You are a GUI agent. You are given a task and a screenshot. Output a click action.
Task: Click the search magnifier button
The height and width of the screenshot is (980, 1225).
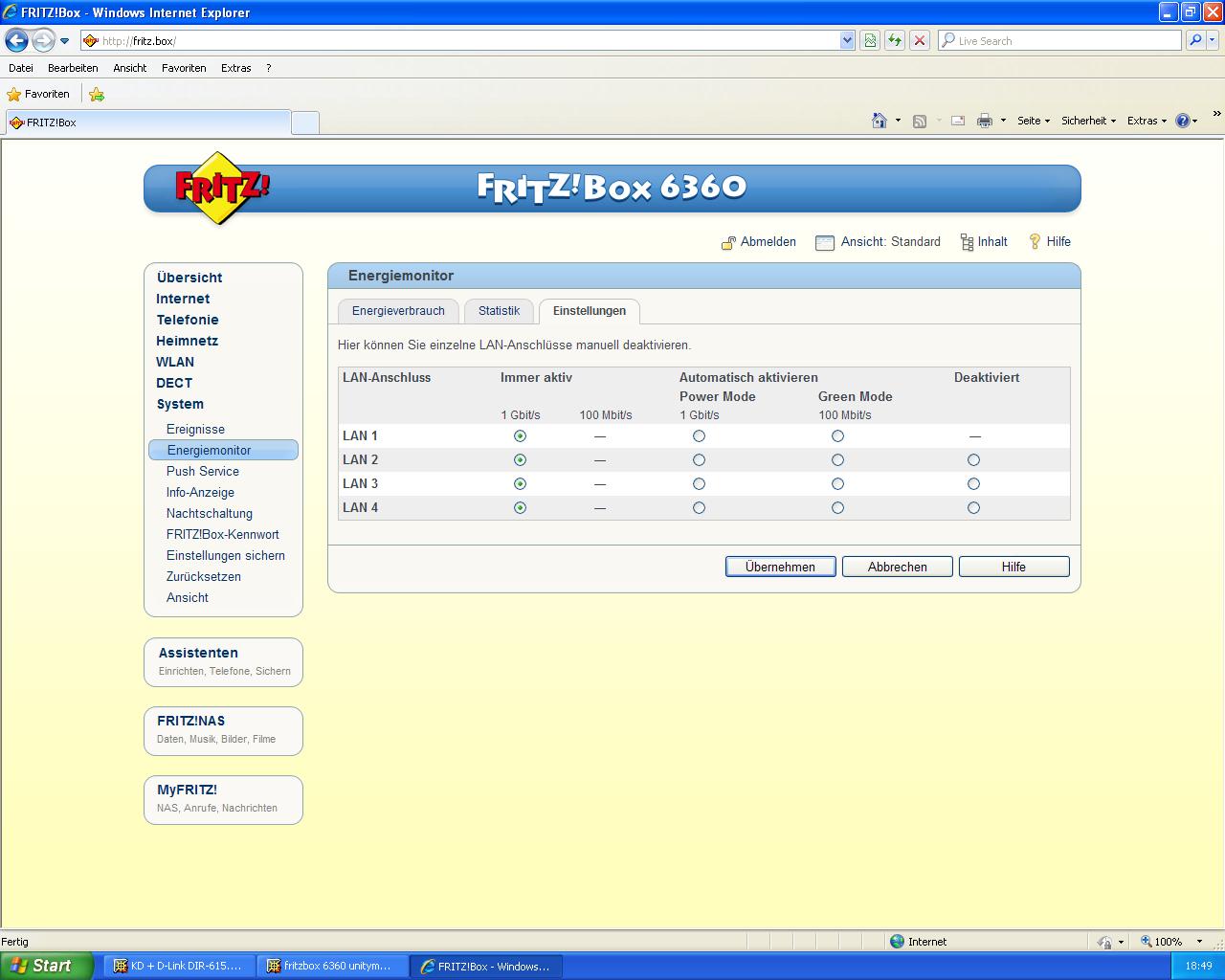(x=1194, y=40)
